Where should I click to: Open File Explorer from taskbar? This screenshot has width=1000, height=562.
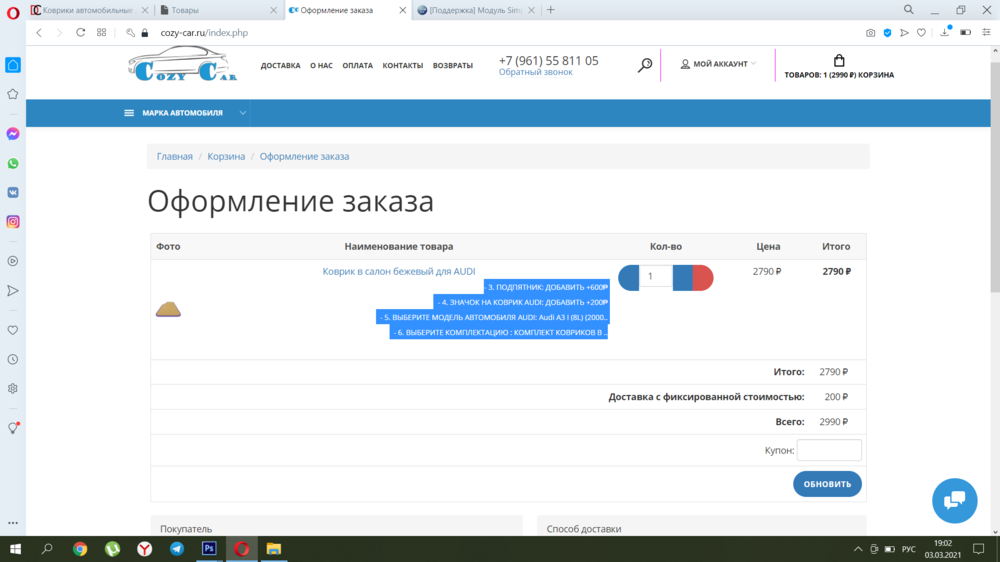pos(274,549)
